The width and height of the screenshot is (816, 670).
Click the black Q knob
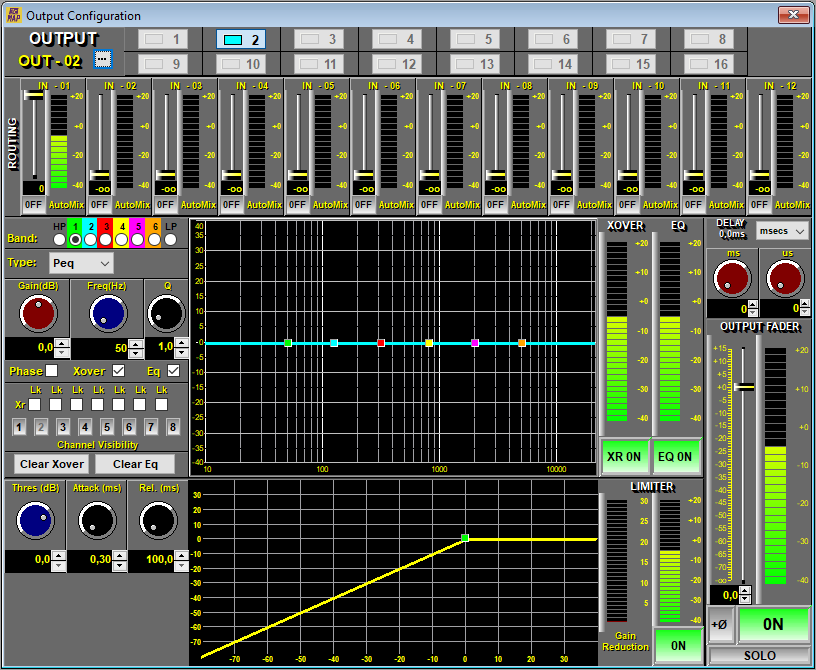[165, 314]
